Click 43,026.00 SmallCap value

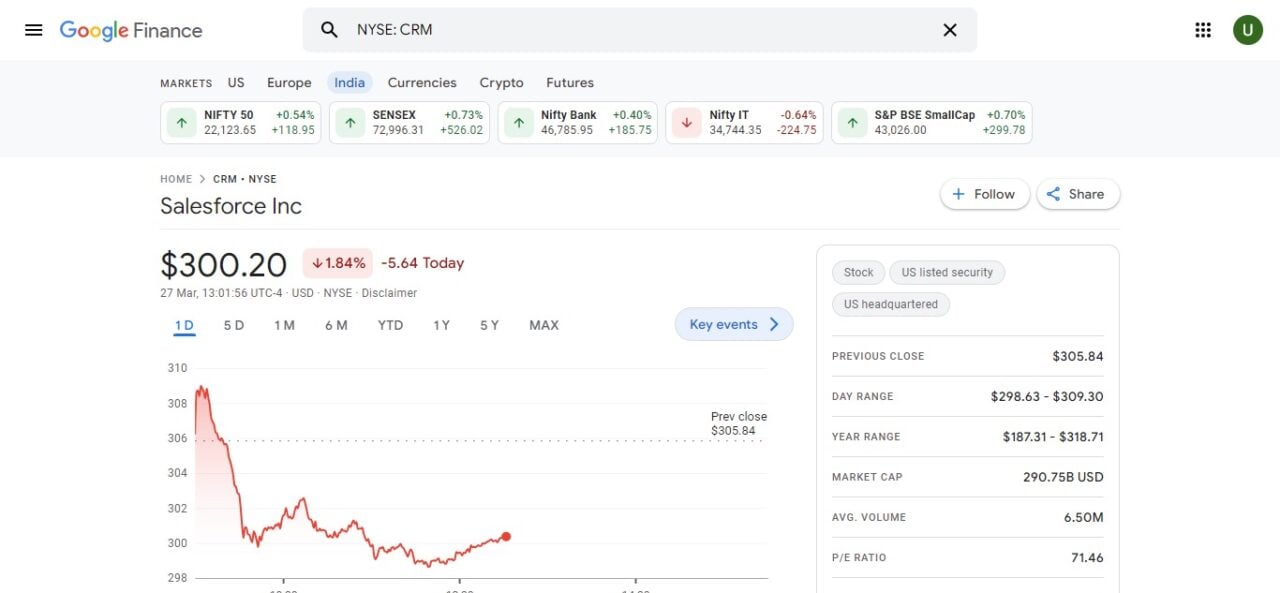click(x=900, y=130)
